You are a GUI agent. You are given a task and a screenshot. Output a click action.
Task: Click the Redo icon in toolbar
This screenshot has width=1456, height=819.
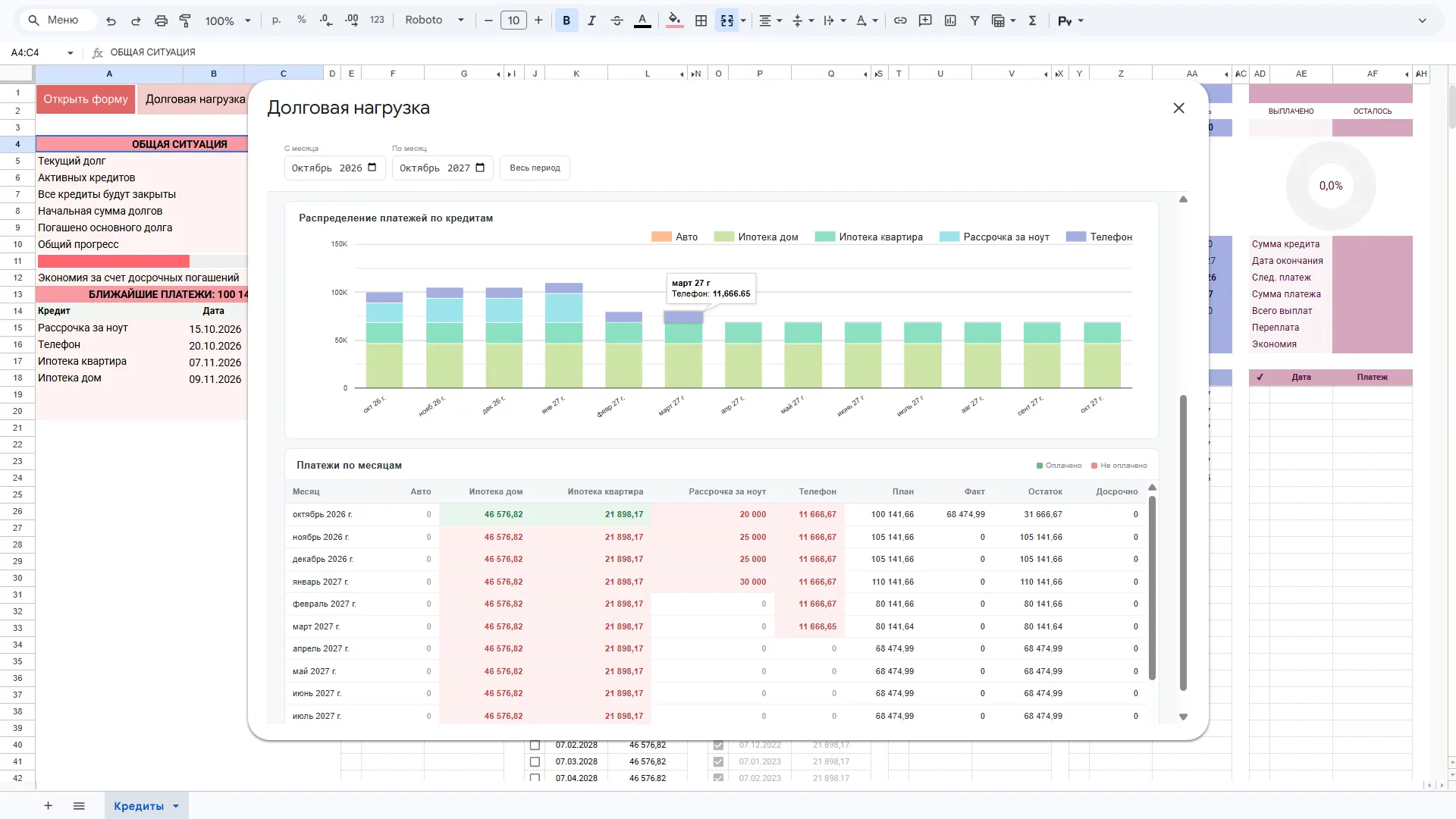click(x=136, y=20)
